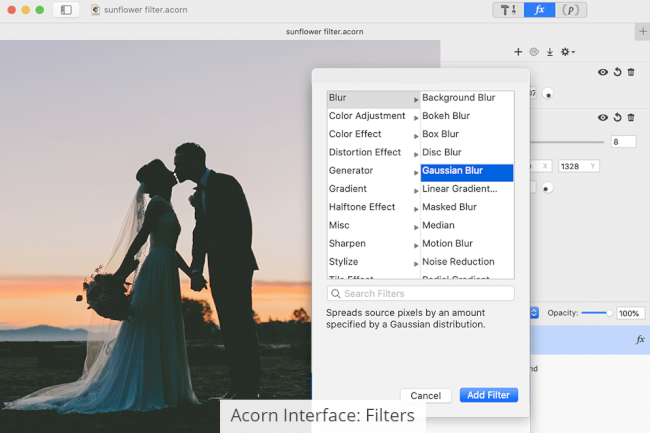Click the sunflower filter.acorn document icon

(x=95, y=10)
